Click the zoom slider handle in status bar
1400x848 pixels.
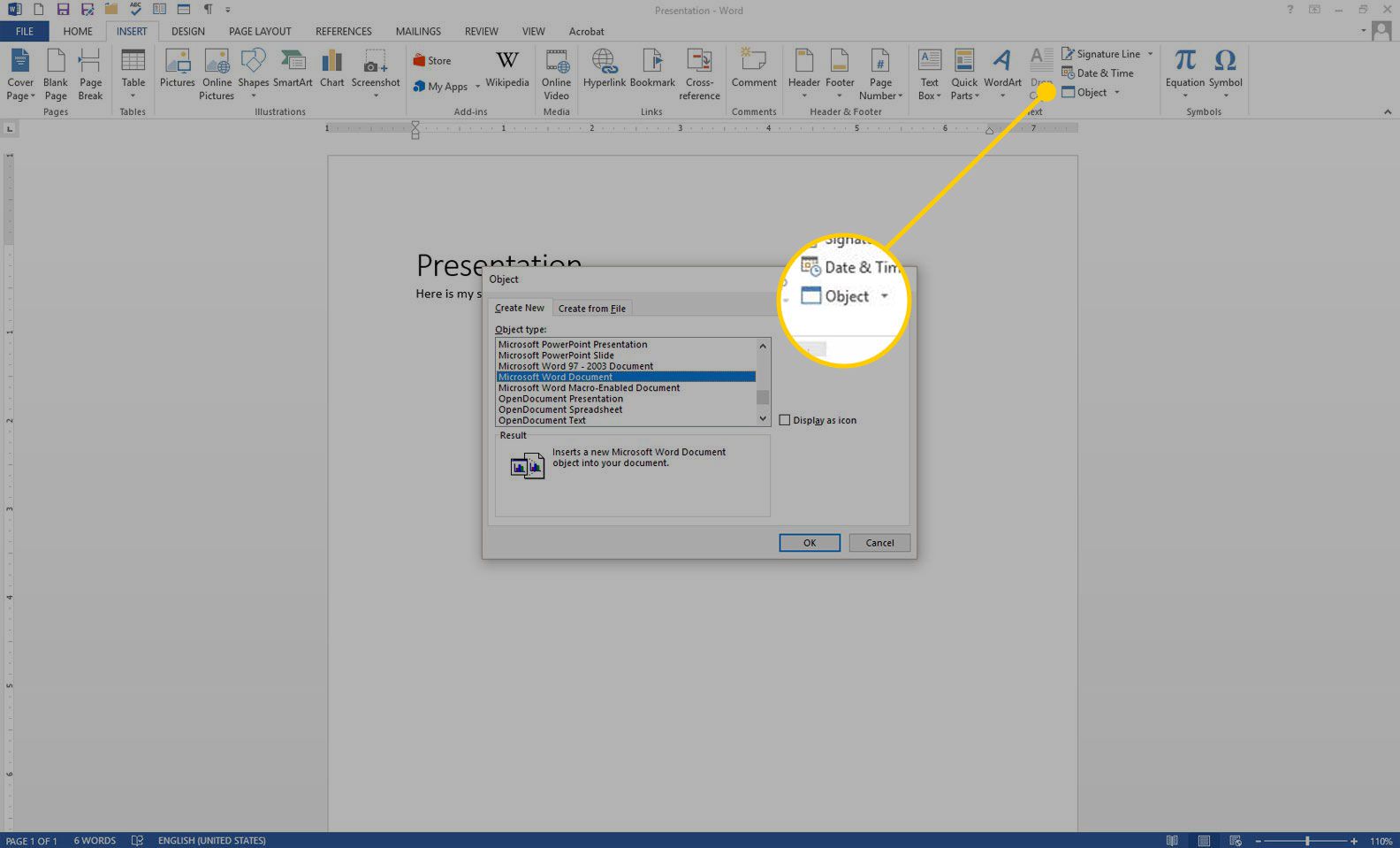[x=1307, y=841]
